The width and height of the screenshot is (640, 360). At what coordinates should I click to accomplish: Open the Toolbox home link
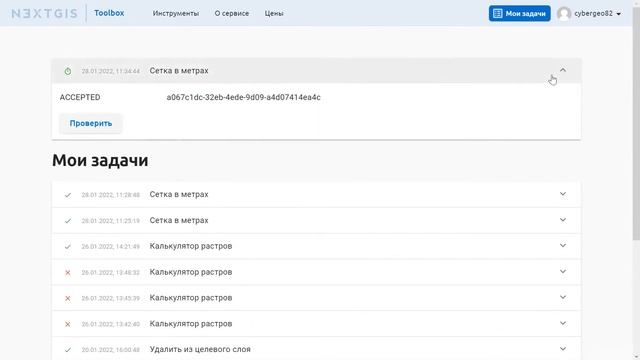coord(109,13)
